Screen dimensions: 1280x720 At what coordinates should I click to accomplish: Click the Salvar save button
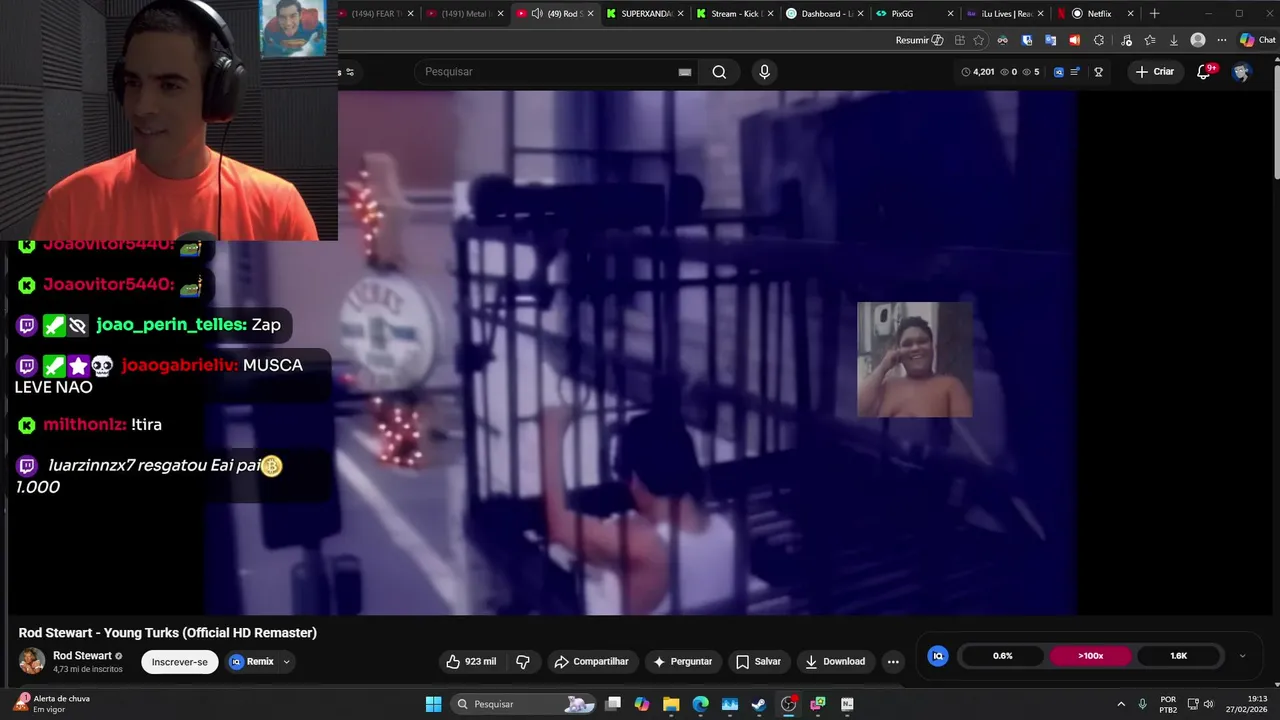pyautogui.click(x=758, y=661)
